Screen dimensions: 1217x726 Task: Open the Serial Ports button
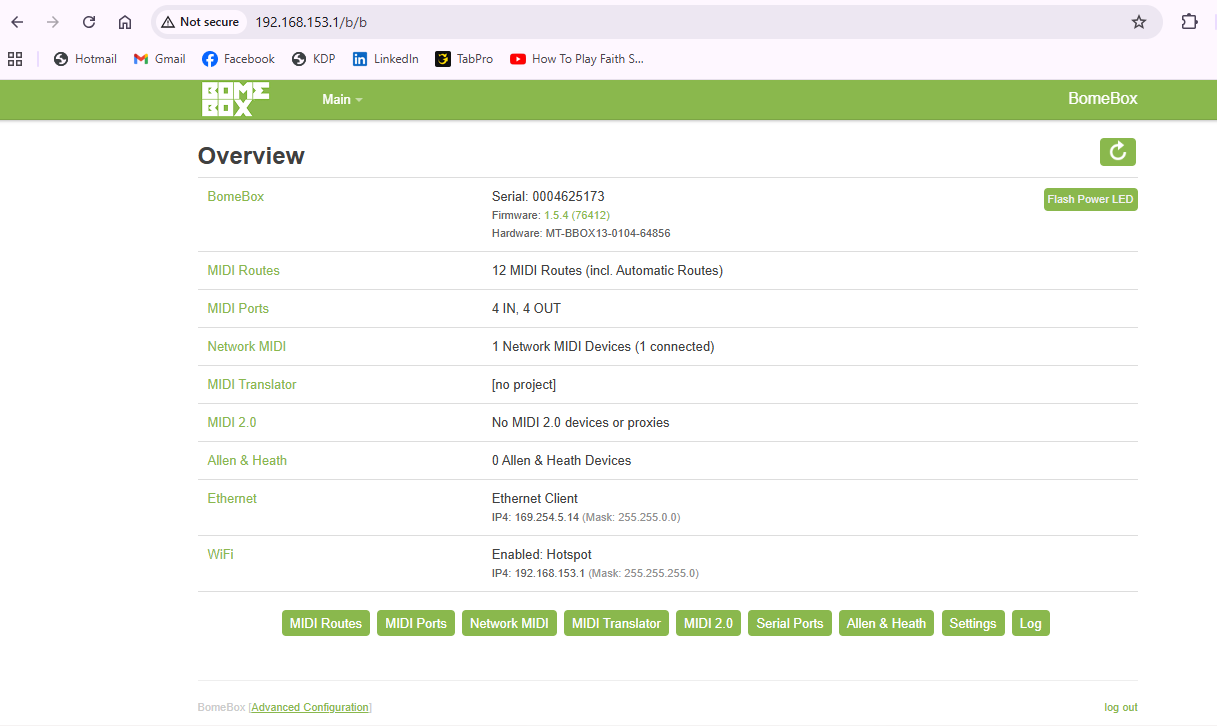point(789,623)
